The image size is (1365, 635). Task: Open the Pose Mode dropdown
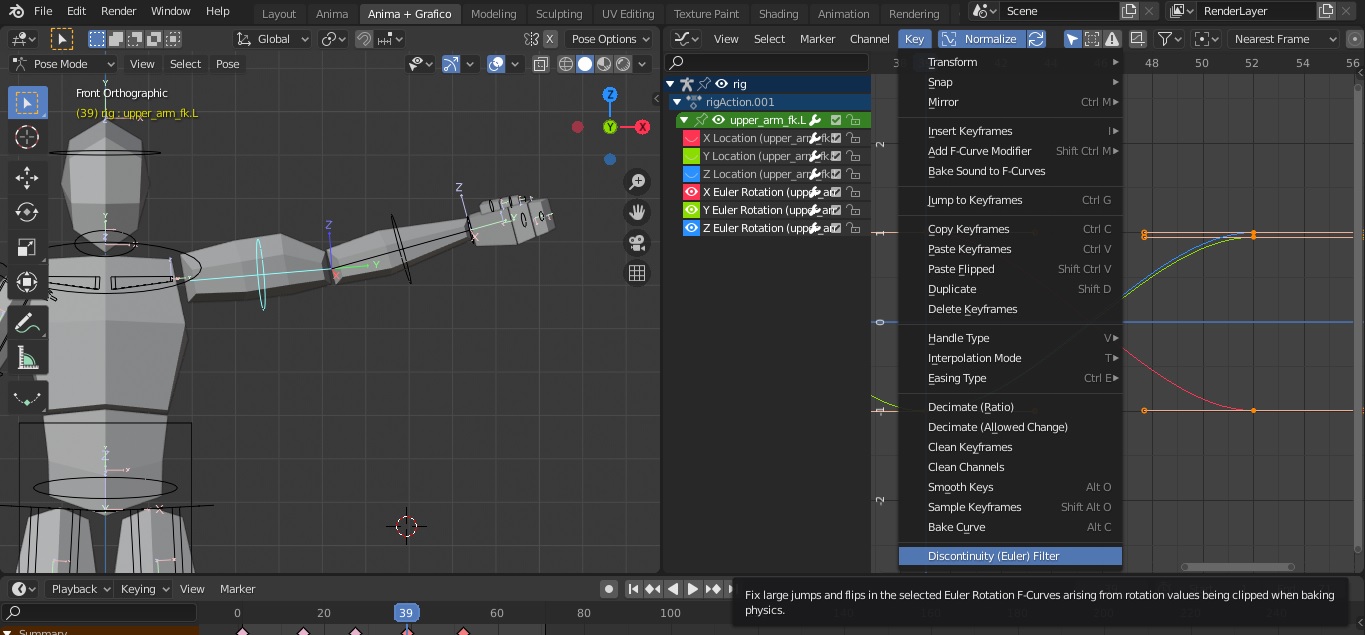(63, 64)
